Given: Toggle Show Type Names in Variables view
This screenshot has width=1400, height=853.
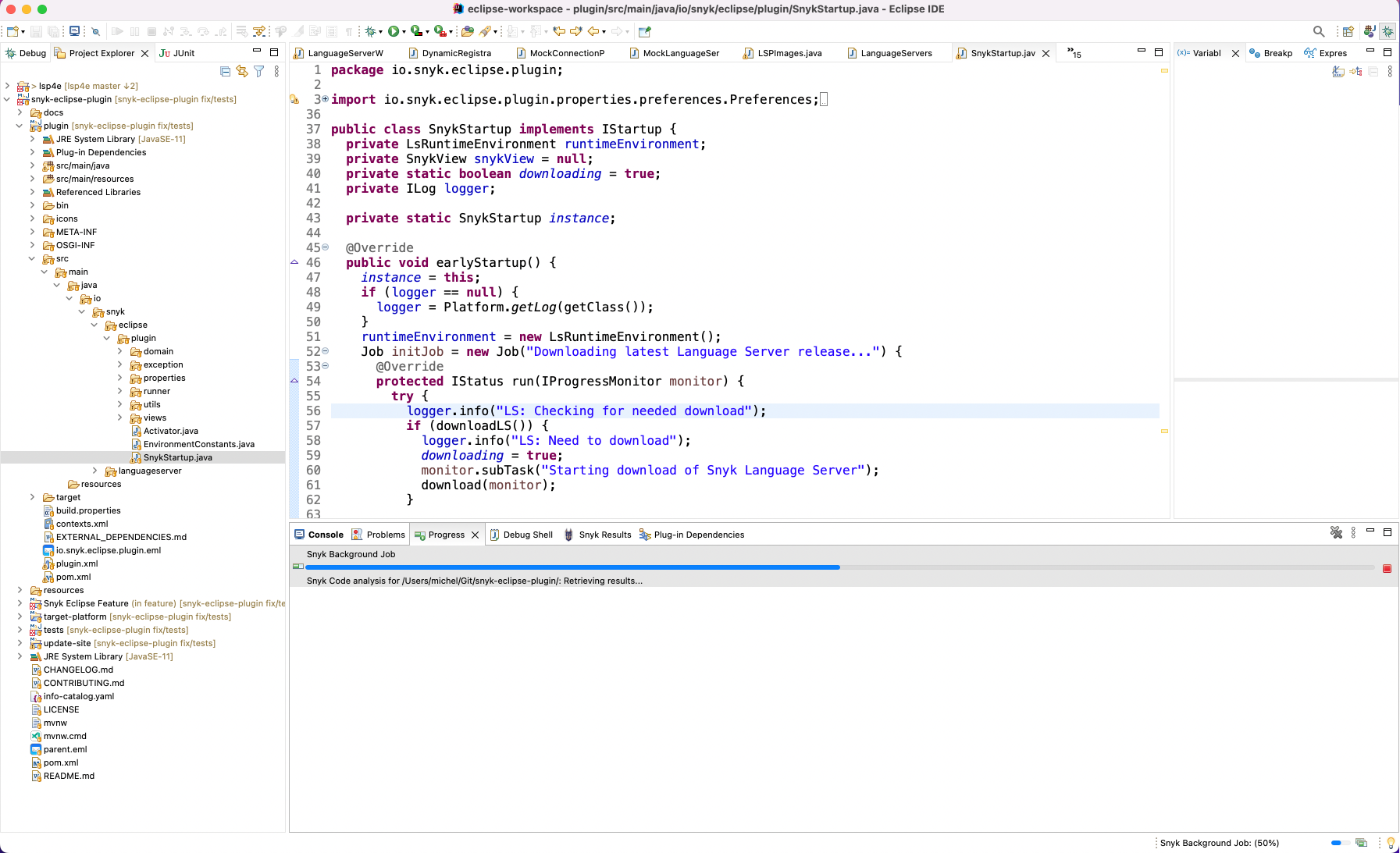Looking at the screenshot, I should [x=1338, y=71].
